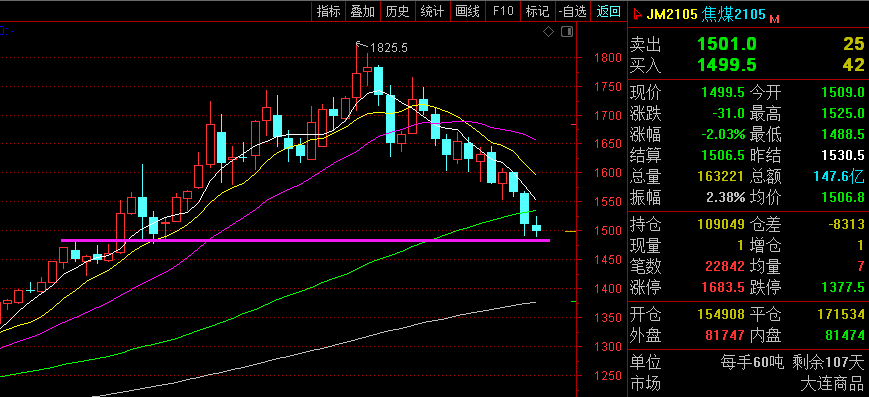869x397 pixels.
Task: Click the 卖出 sell price 1501.0
Action: click(727, 44)
